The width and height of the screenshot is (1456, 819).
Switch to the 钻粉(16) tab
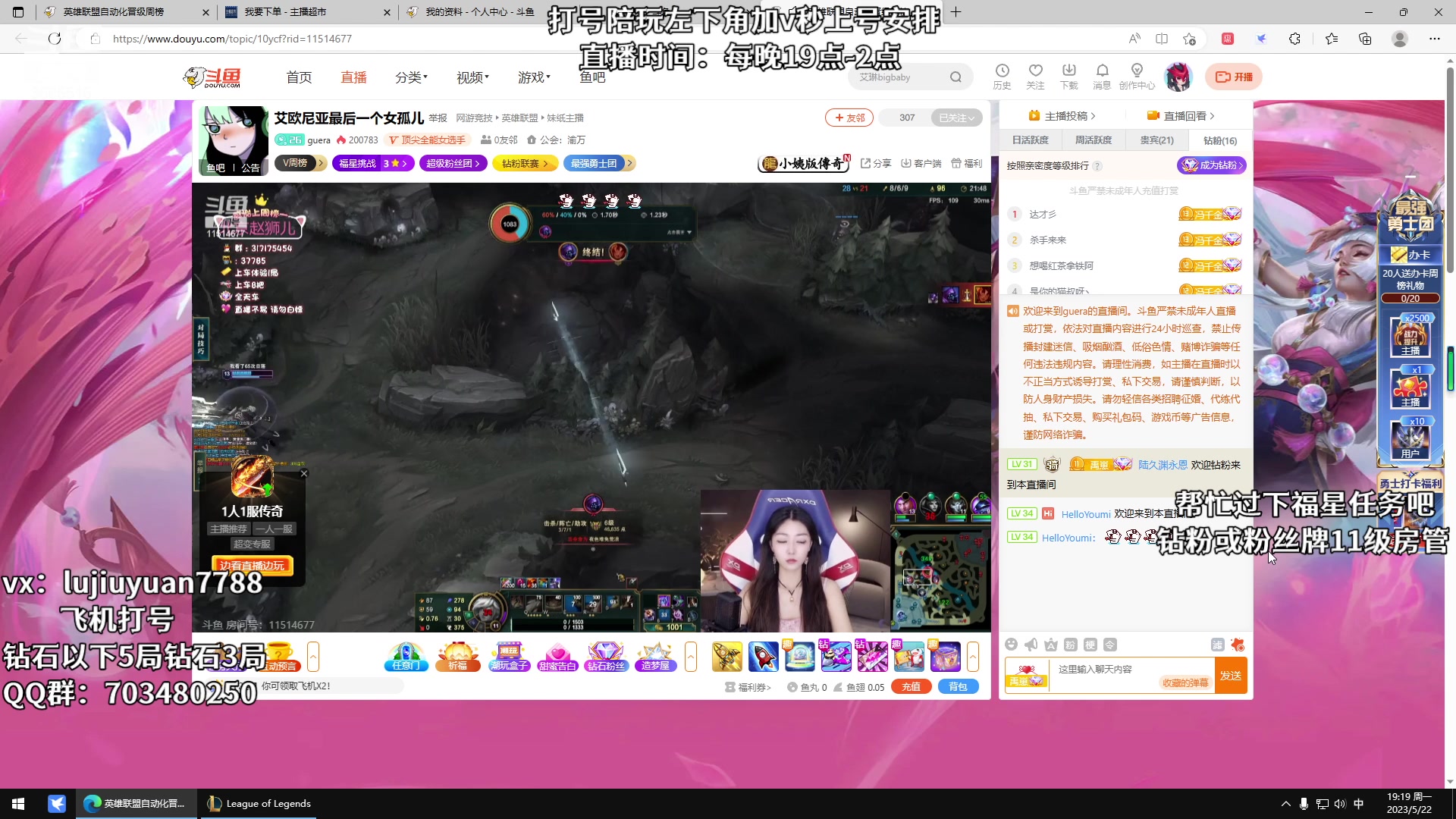pyautogui.click(x=1220, y=140)
